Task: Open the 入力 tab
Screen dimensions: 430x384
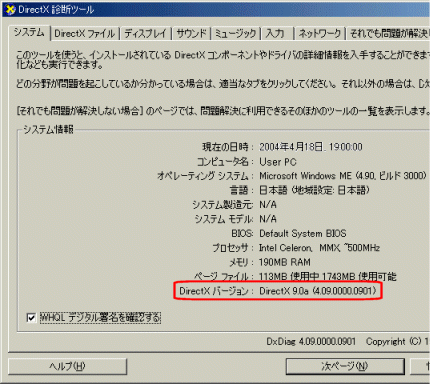Action: pos(275,33)
